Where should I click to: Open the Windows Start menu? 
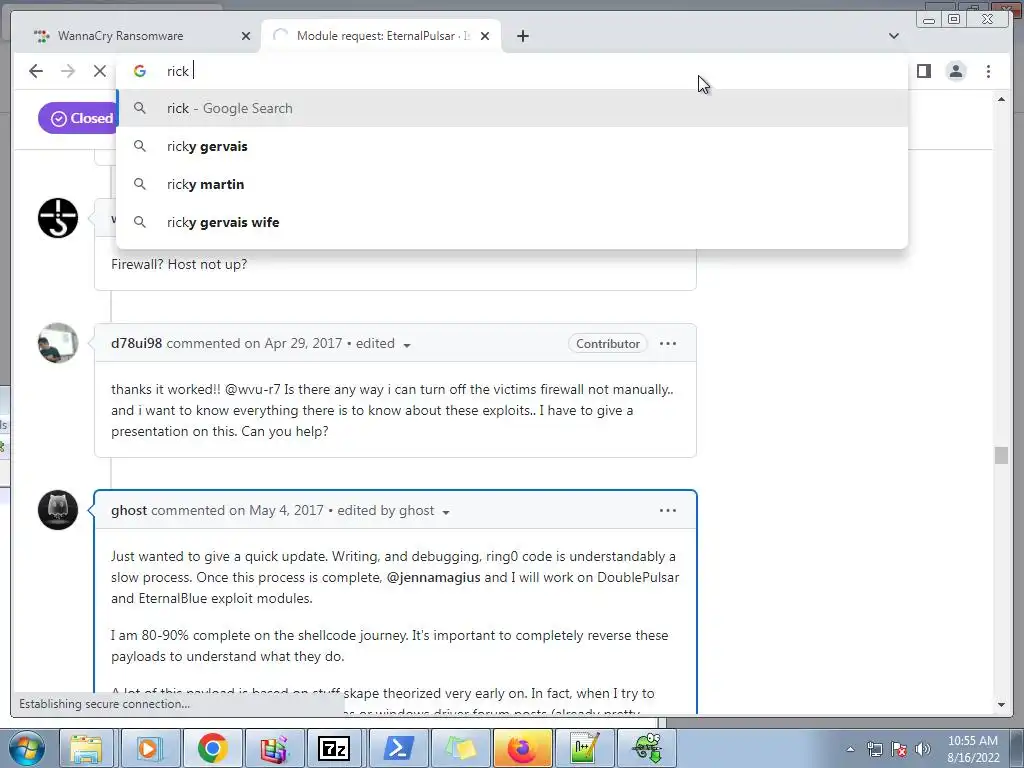[x=26, y=748]
